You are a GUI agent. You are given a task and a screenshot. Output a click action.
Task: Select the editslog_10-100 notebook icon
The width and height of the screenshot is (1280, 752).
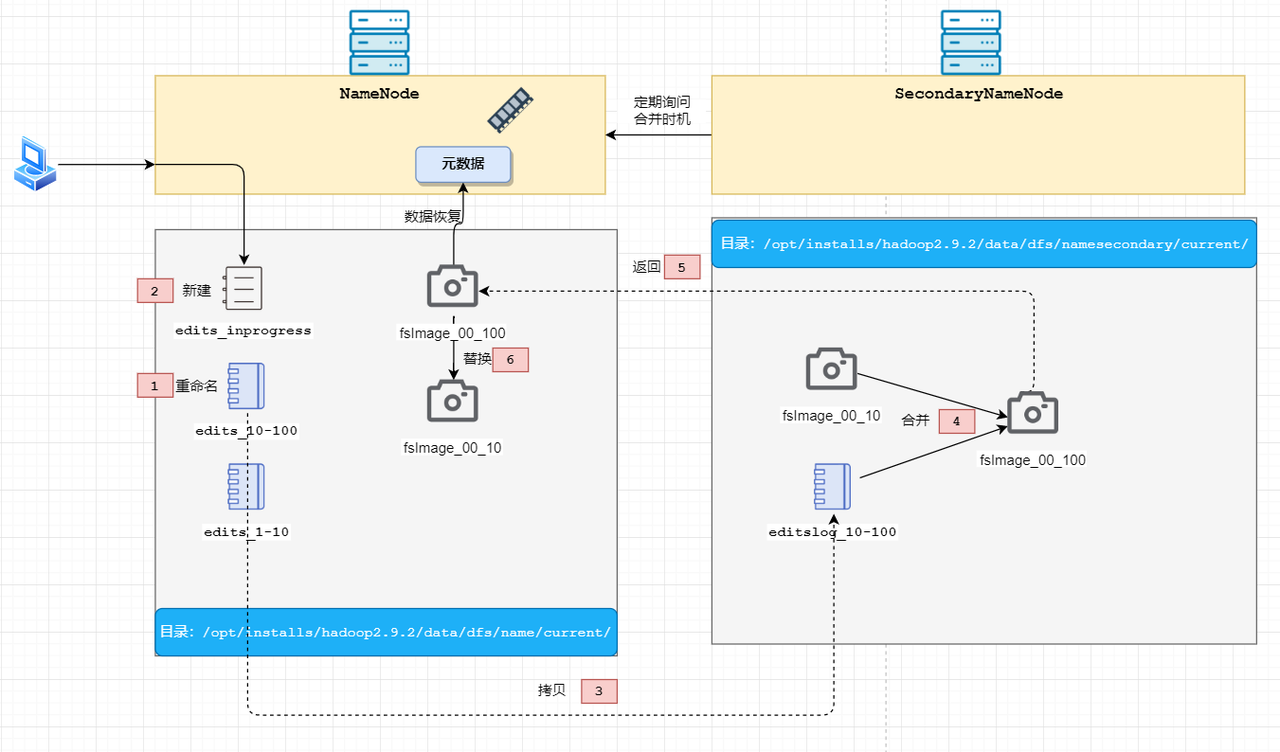(832, 487)
